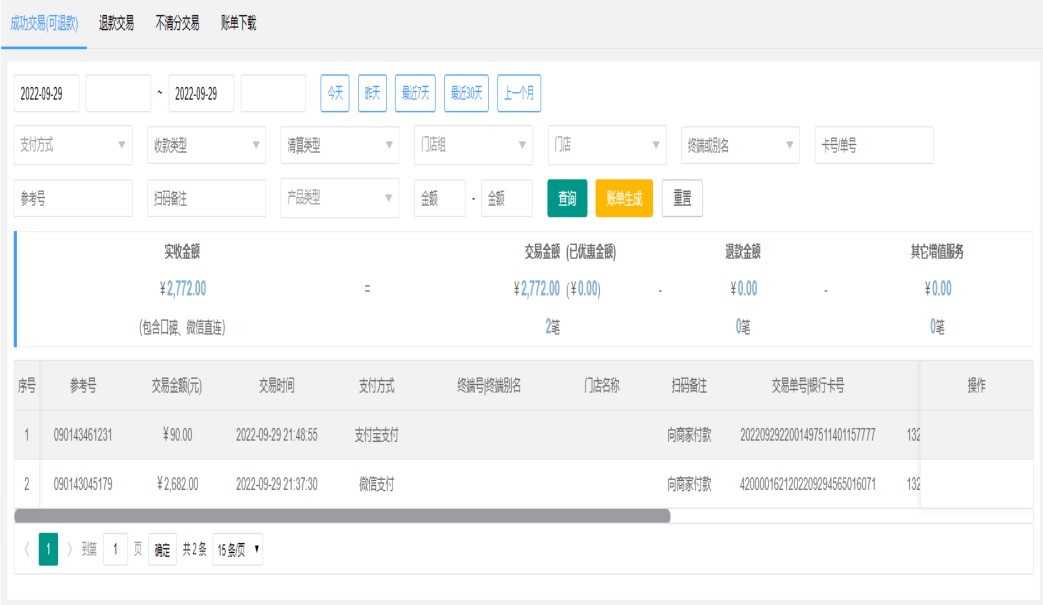Open the 收款类型 dropdown
1043x605 pixels.
[x=206, y=145]
